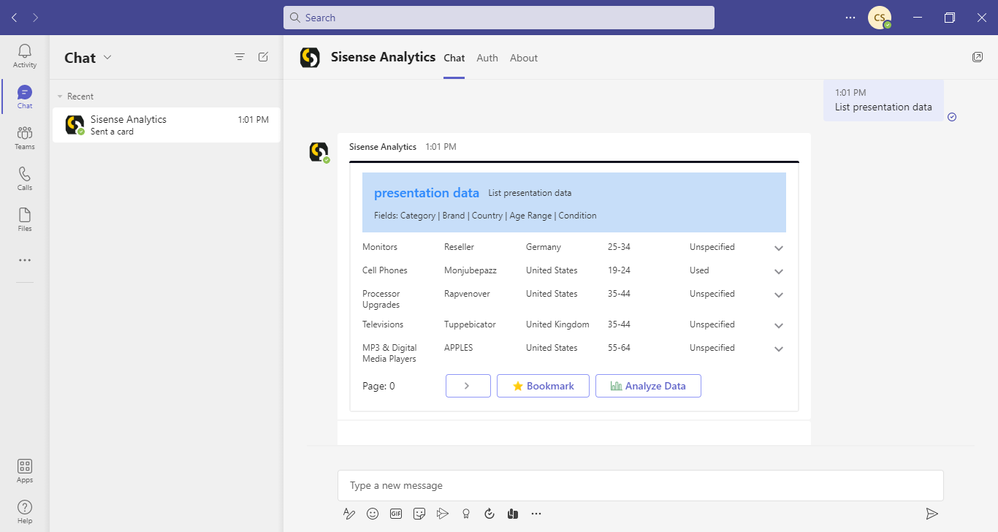Open the Chat title dropdown
This screenshot has height=532, width=998.
click(108, 57)
